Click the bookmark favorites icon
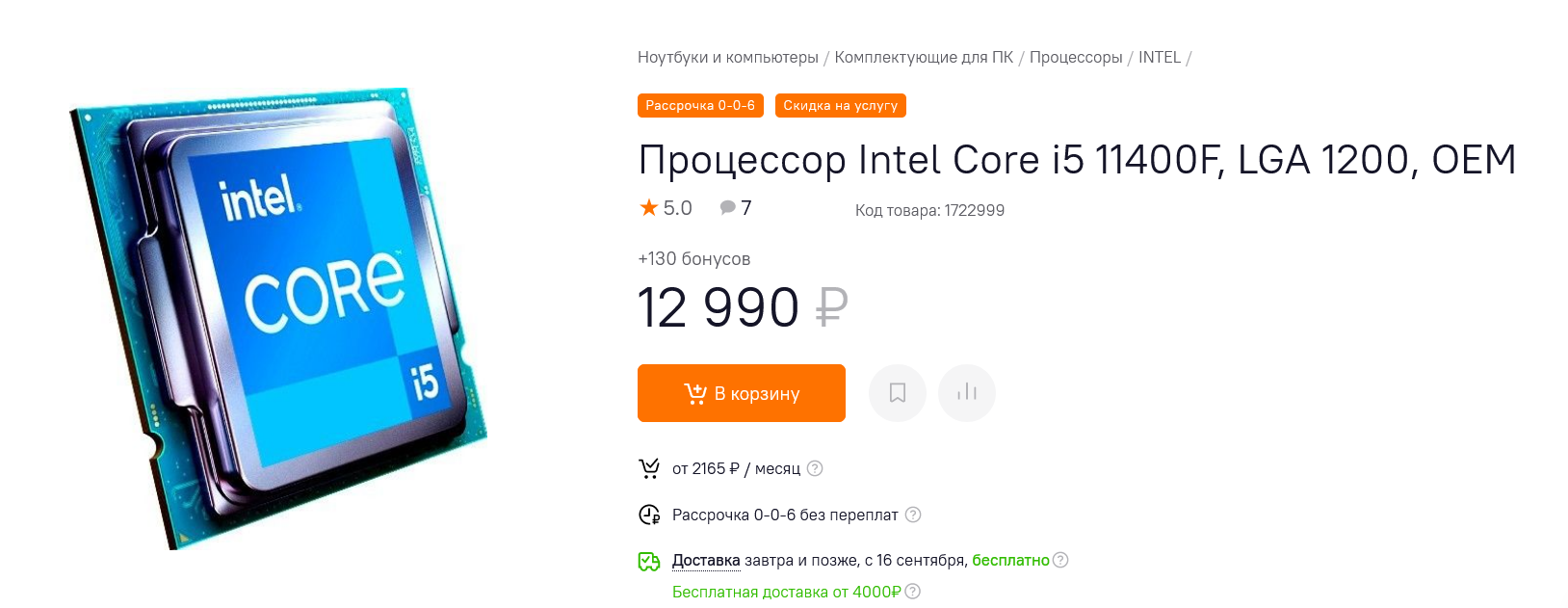The image size is (1568, 608). [898, 393]
